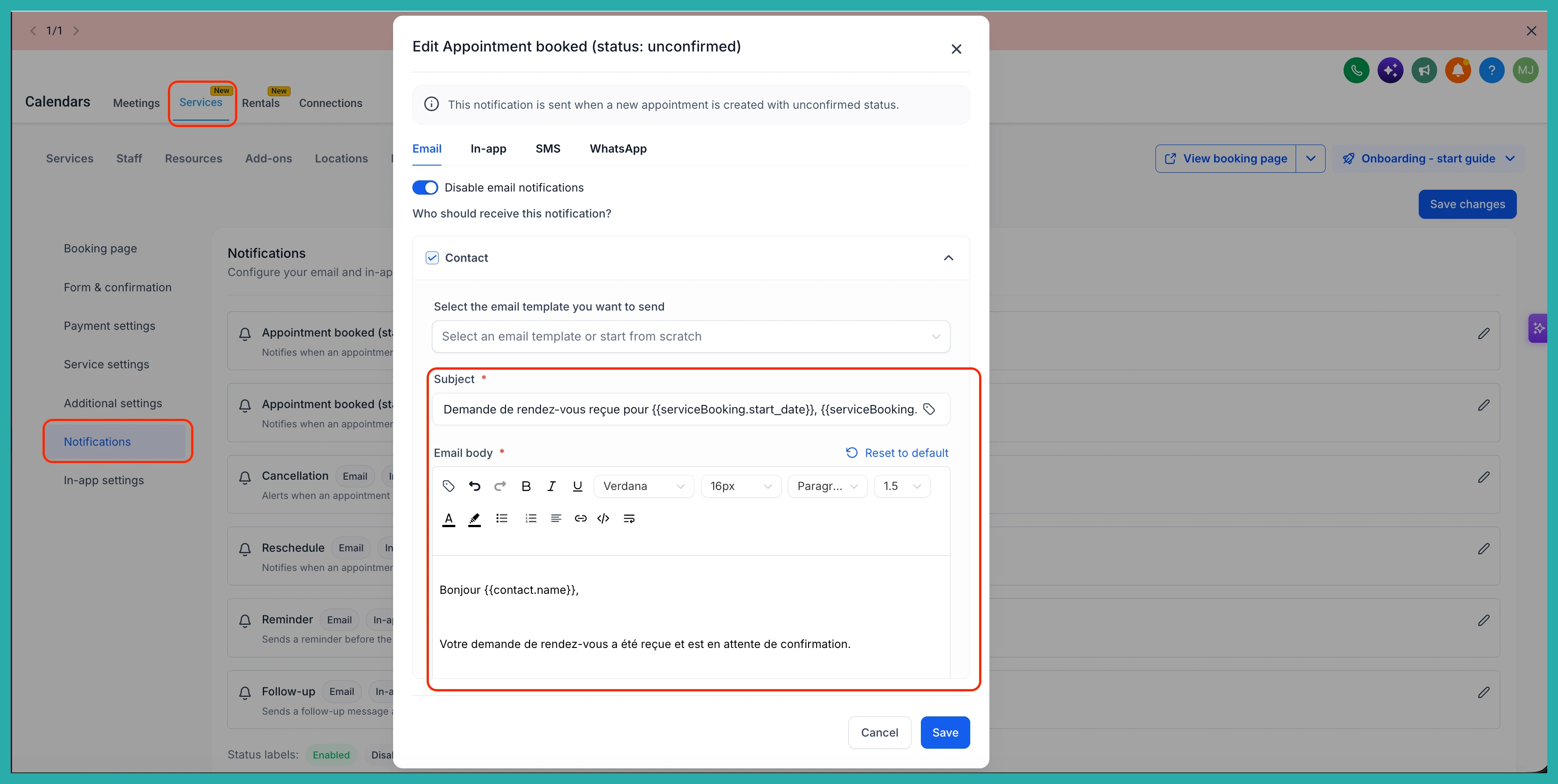Edit the Cancellation notification pencil icon

click(x=1484, y=477)
